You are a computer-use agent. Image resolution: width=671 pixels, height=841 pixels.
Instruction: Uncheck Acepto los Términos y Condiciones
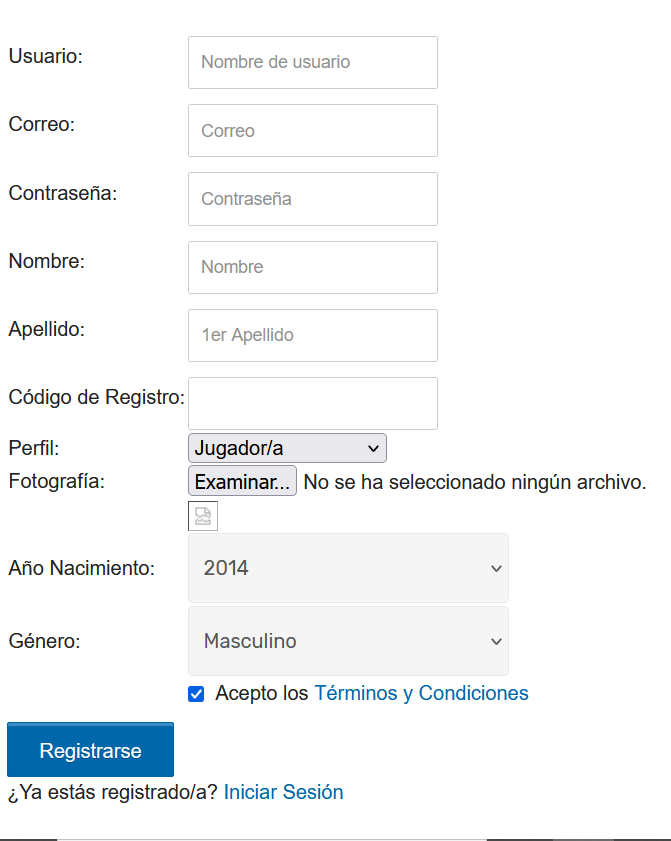(x=196, y=693)
